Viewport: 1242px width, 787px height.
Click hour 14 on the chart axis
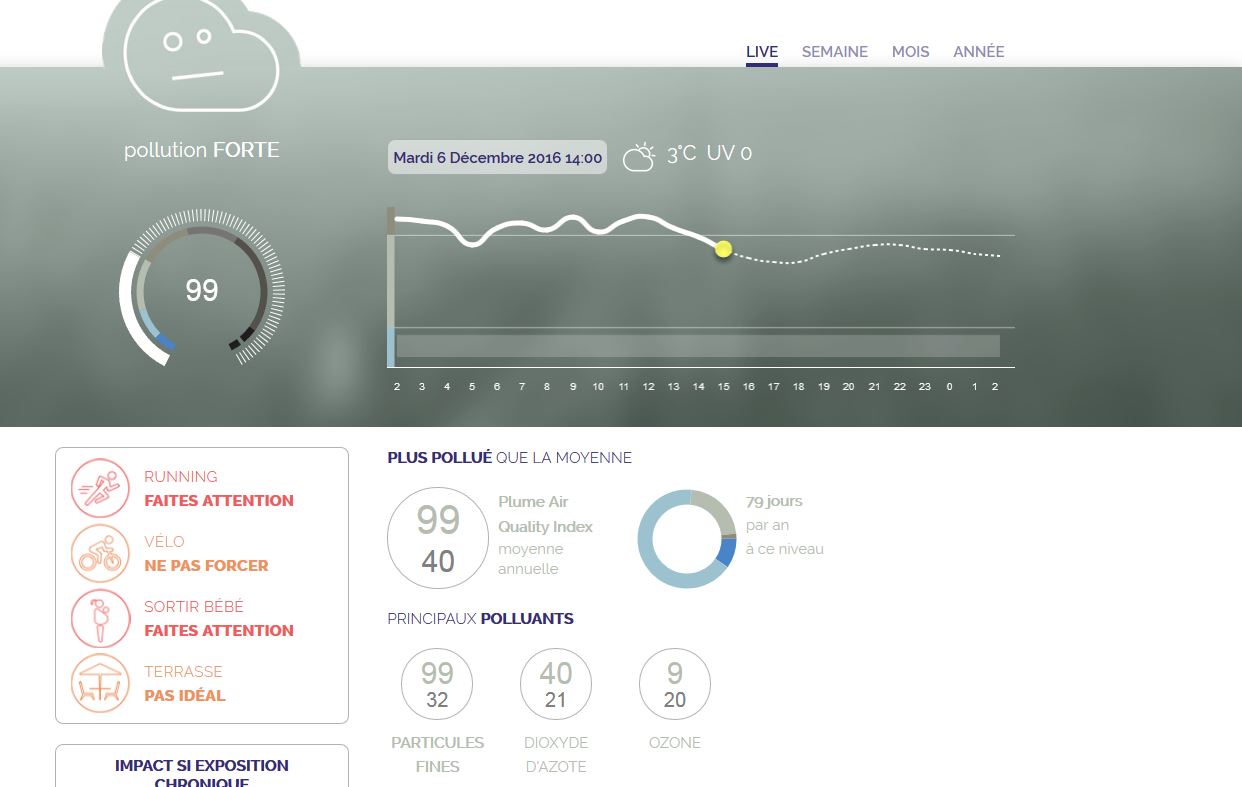click(x=698, y=386)
